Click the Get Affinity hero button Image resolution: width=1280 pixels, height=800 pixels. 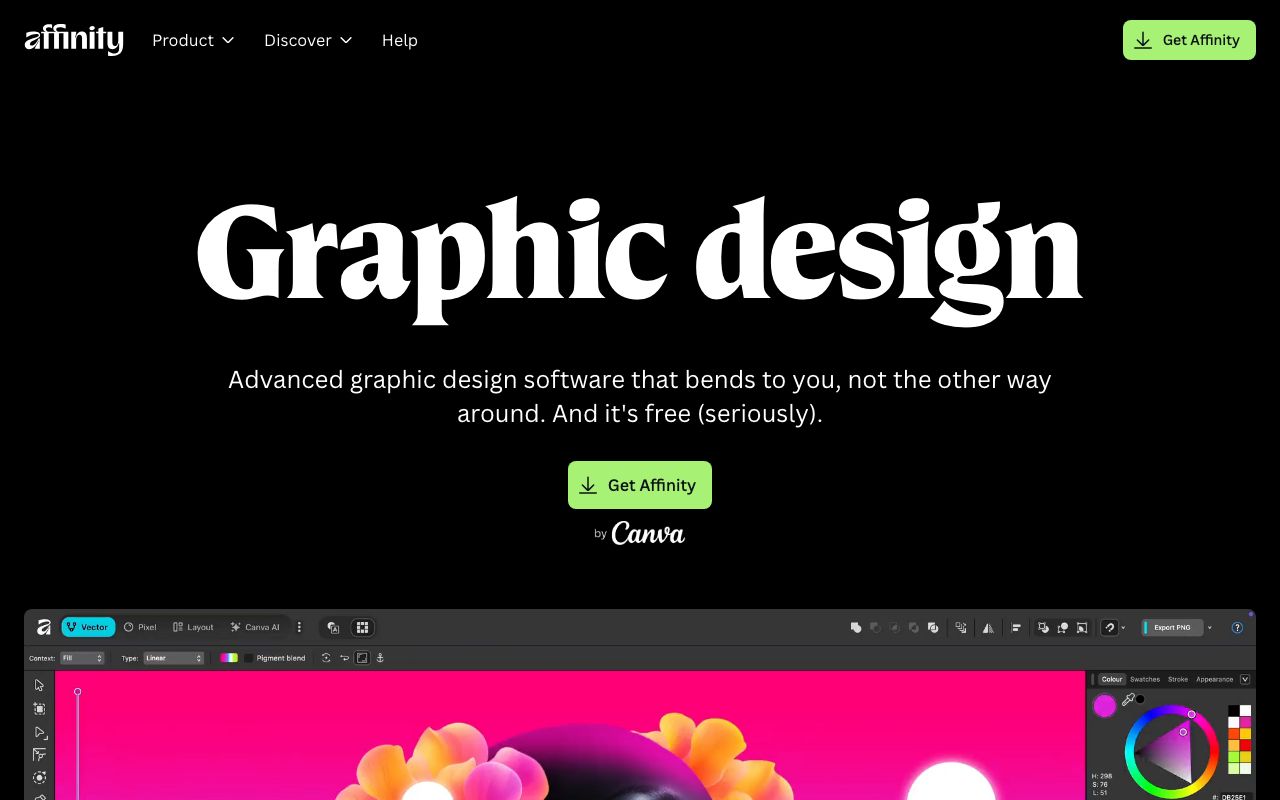tap(640, 485)
